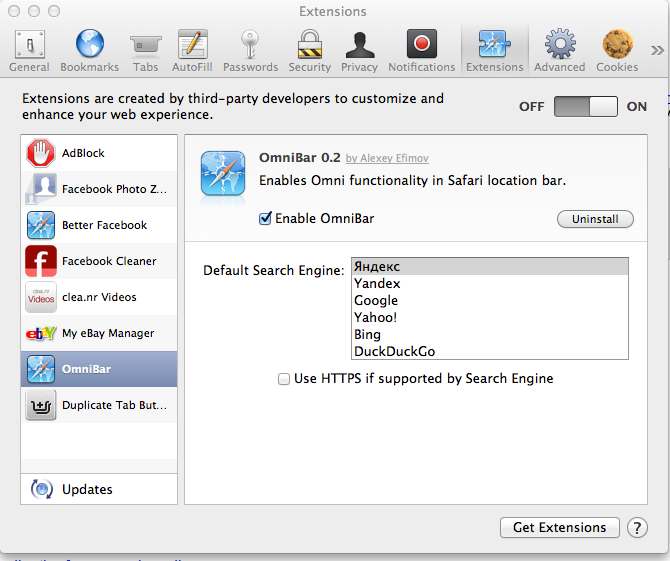Toggle the Extensions OFF/ON switch
This screenshot has width=670, height=561.
coord(585,106)
